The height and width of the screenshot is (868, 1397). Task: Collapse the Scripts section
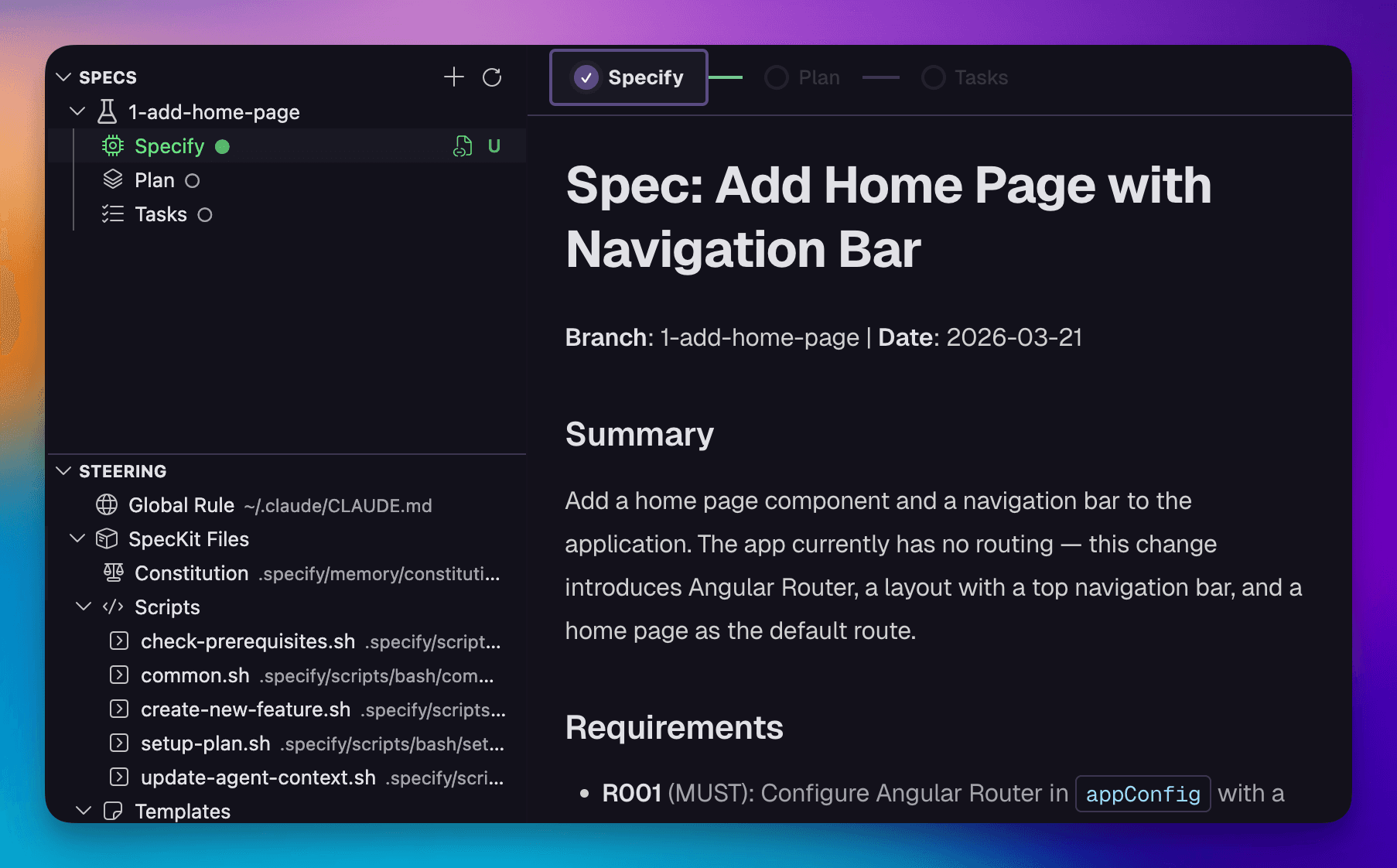[84, 607]
